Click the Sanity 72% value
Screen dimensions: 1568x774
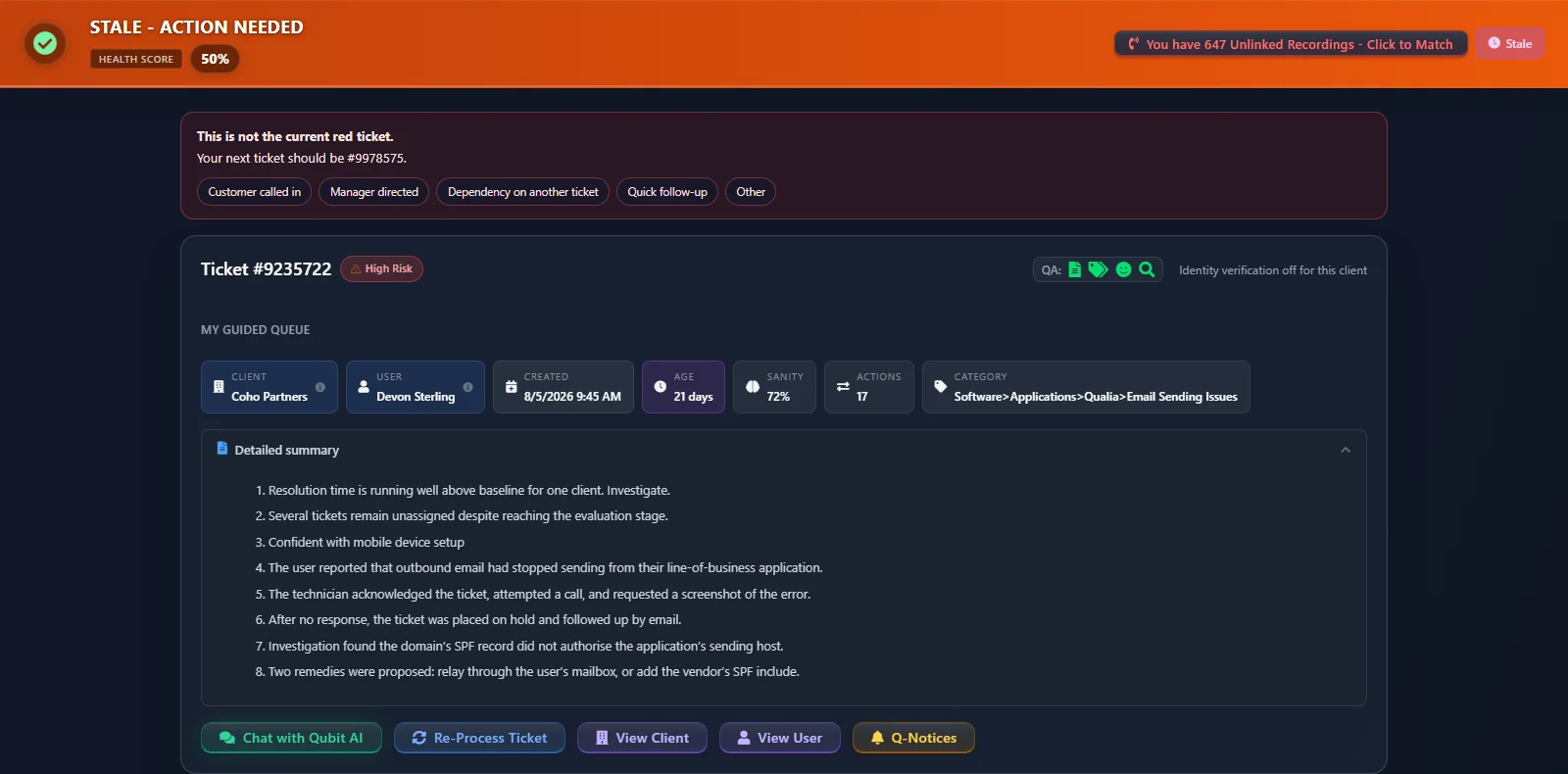778,397
